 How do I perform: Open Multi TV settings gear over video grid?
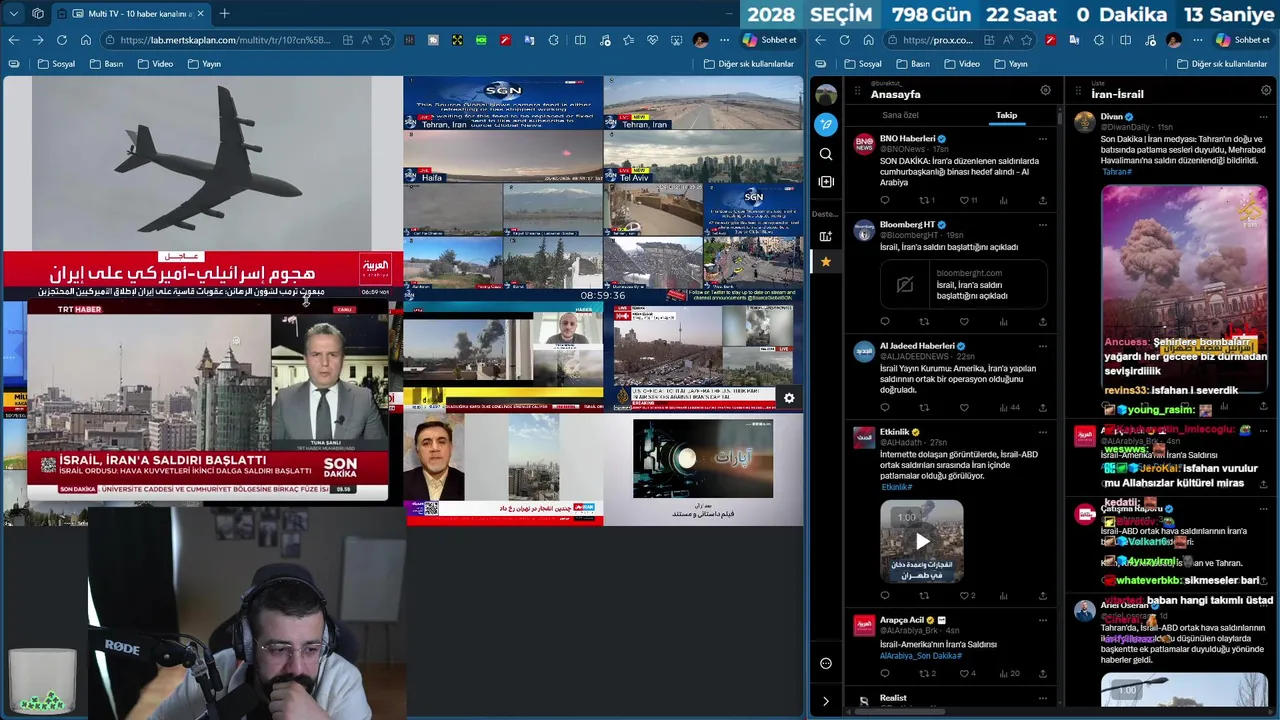tap(789, 398)
